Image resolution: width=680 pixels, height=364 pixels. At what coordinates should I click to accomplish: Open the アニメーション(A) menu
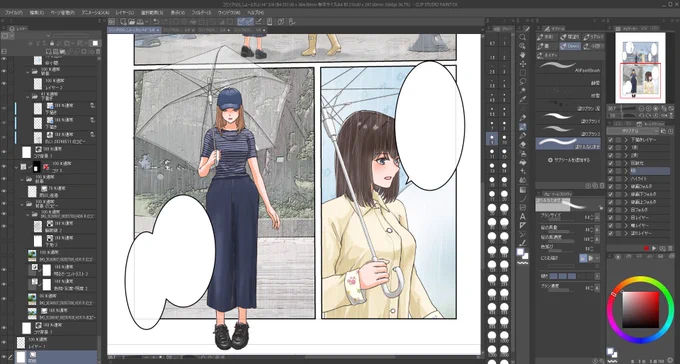point(95,13)
